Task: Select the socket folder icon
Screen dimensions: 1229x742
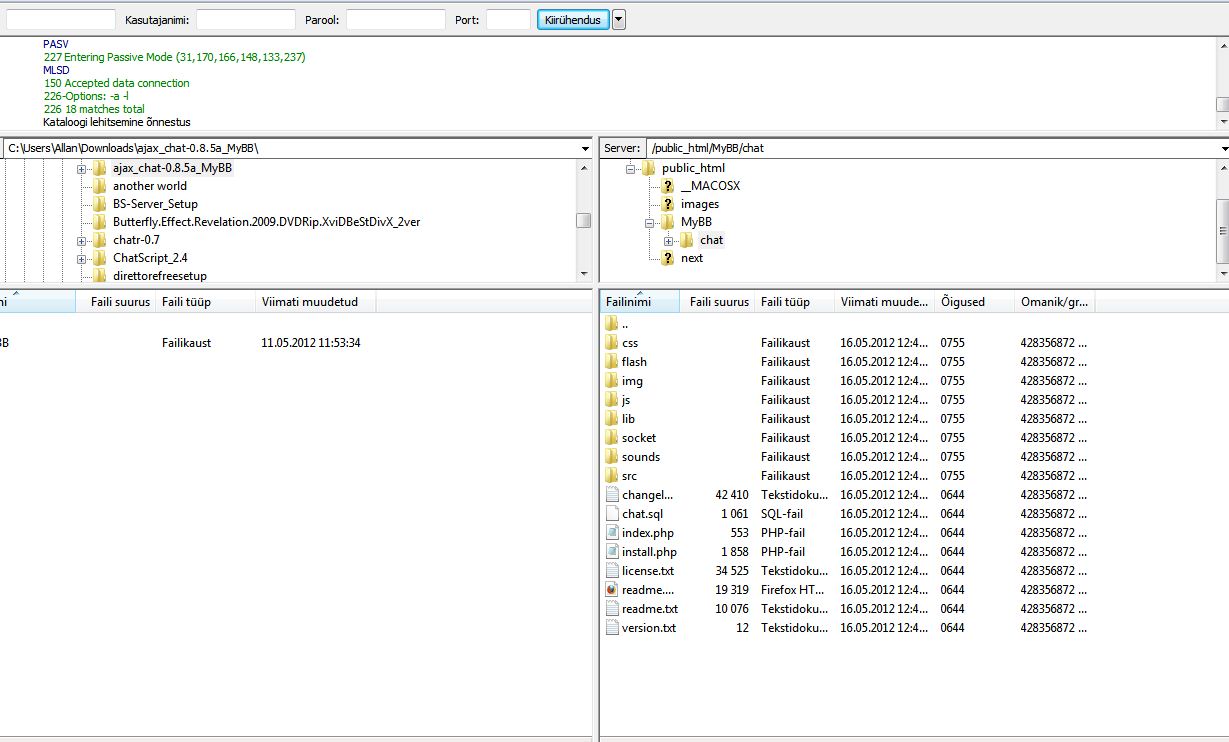Action: pos(613,438)
